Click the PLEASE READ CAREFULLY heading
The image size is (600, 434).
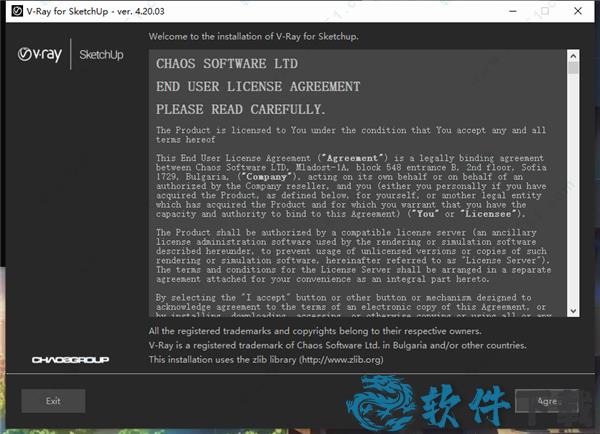click(x=241, y=108)
